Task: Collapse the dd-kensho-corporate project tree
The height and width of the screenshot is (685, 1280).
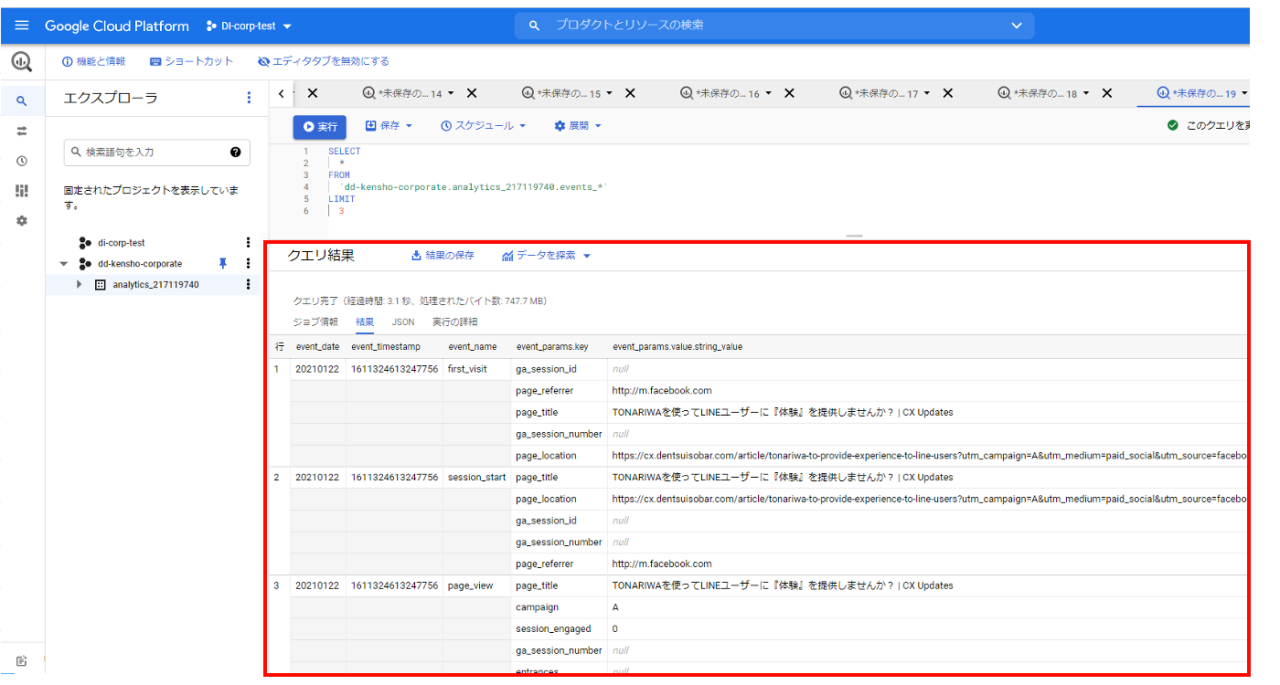Action: [64, 264]
